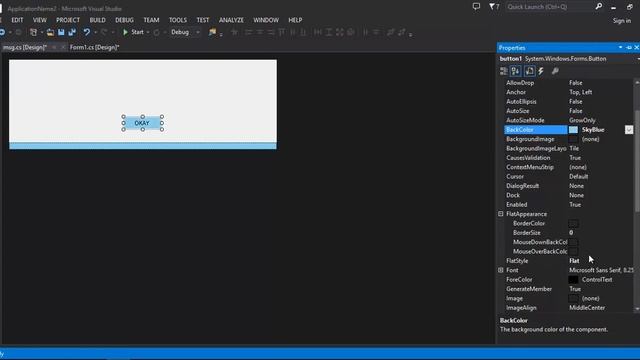Select the GenerateMember property row
Image resolution: width=640 pixels, height=360 pixels.
[x=569, y=289]
